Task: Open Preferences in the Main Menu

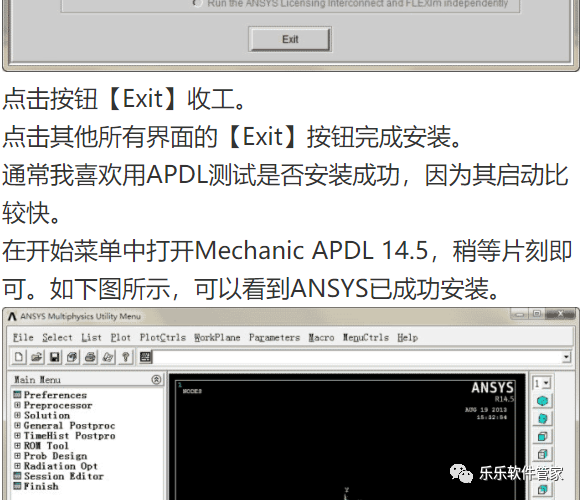Action: (x=55, y=395)
